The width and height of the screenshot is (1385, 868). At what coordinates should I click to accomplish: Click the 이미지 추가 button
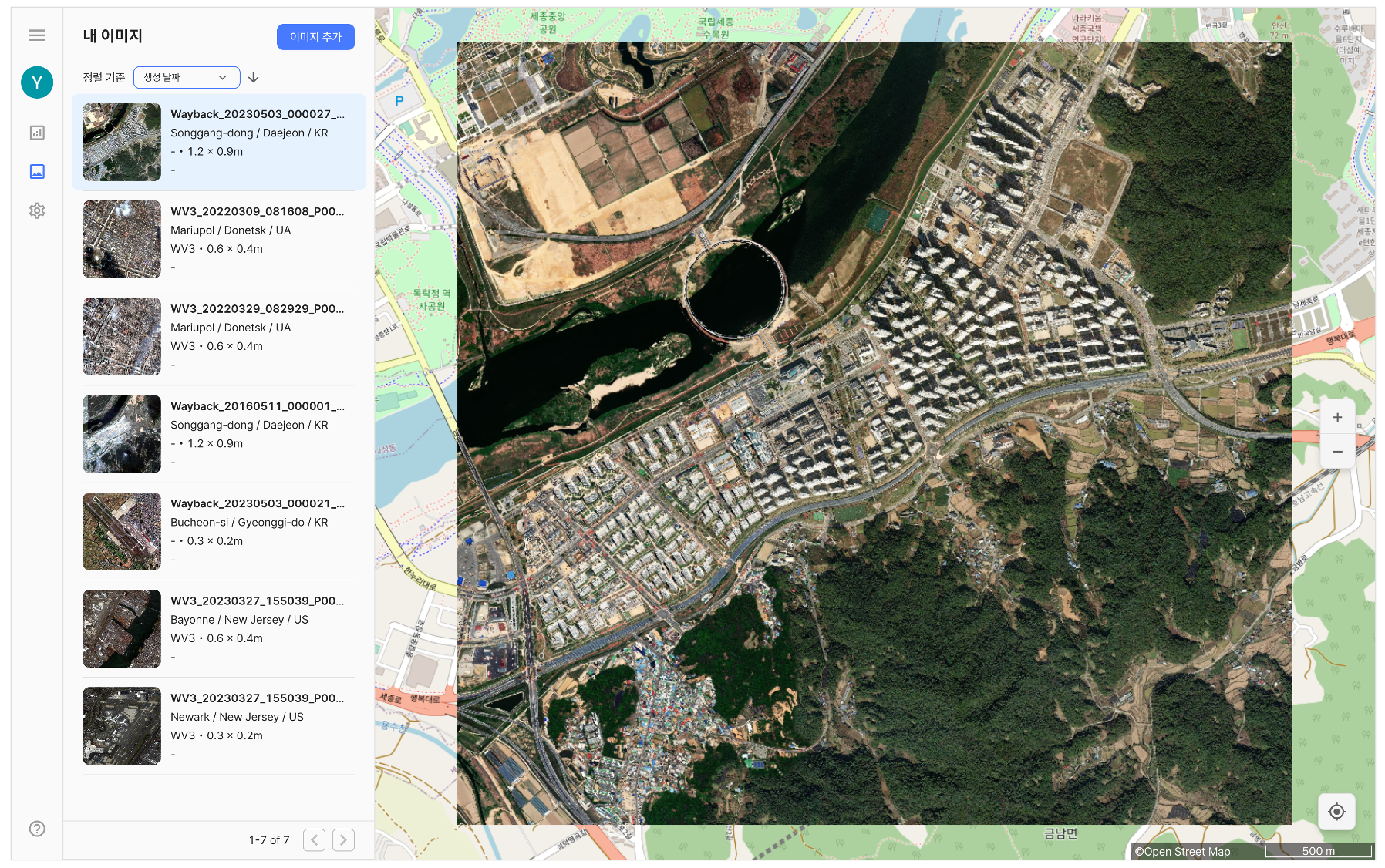click(x=315, y=37)
